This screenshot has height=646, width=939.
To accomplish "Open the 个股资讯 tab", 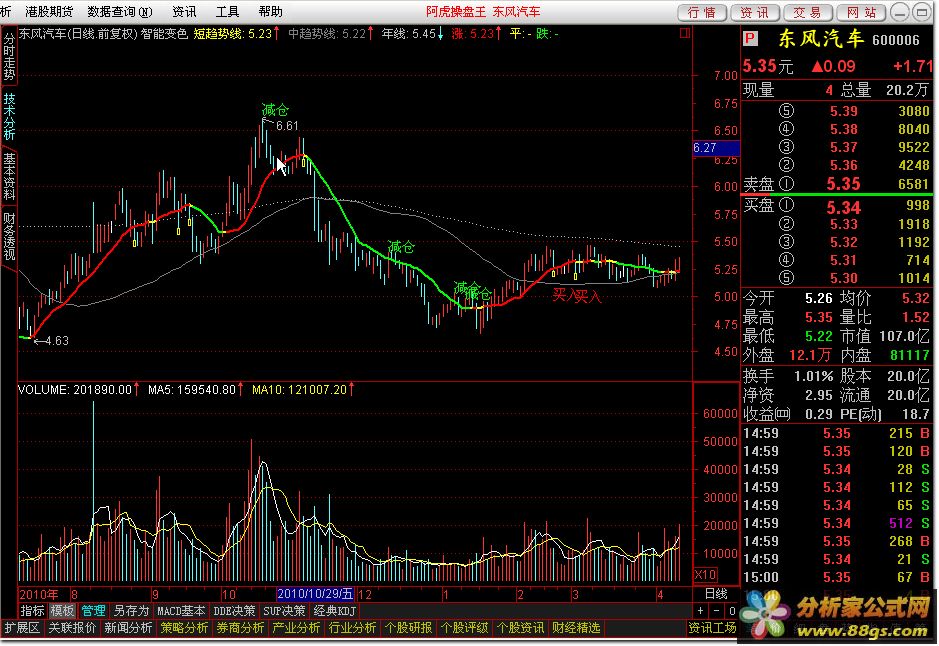I will 520,627.
